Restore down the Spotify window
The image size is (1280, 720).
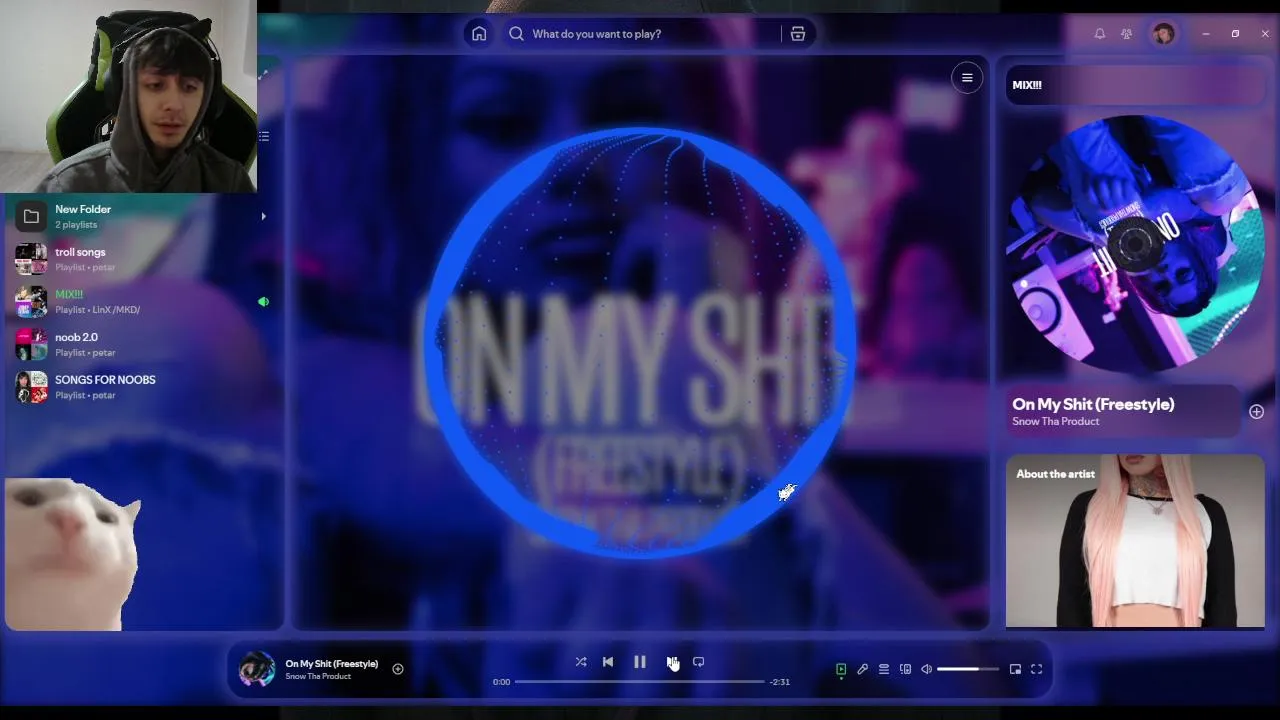coord(1235,34)
